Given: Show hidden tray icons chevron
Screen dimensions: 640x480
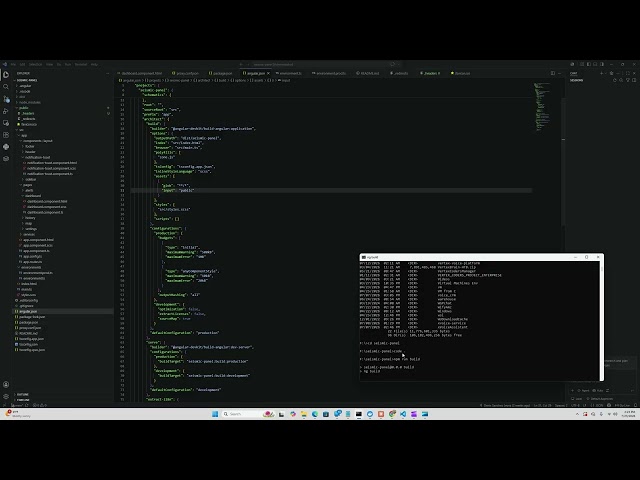Looking at the screenshot, I should [577, 414].
